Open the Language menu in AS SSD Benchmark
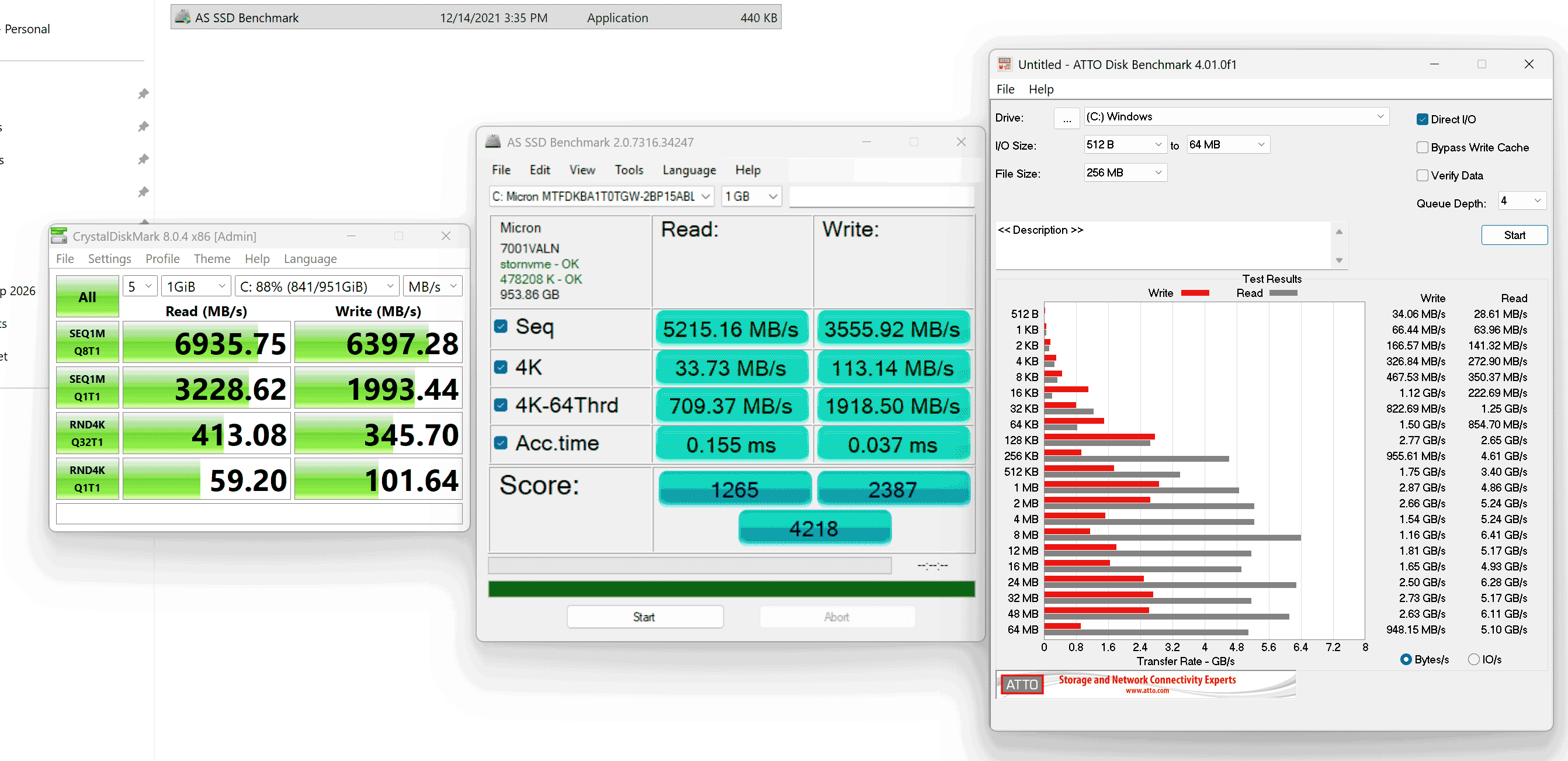The image size is (1568, 761). [689, 170]
